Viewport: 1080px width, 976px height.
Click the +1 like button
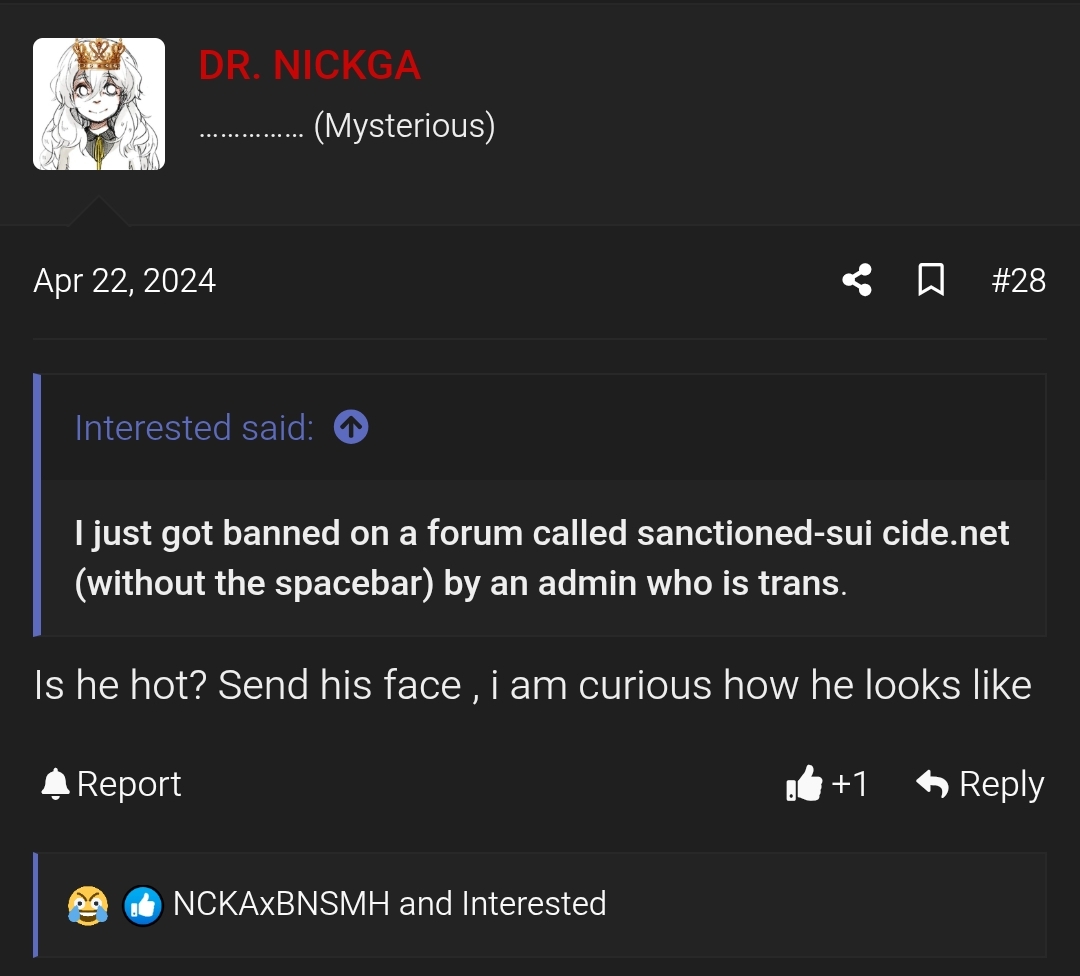click(827, 783)
